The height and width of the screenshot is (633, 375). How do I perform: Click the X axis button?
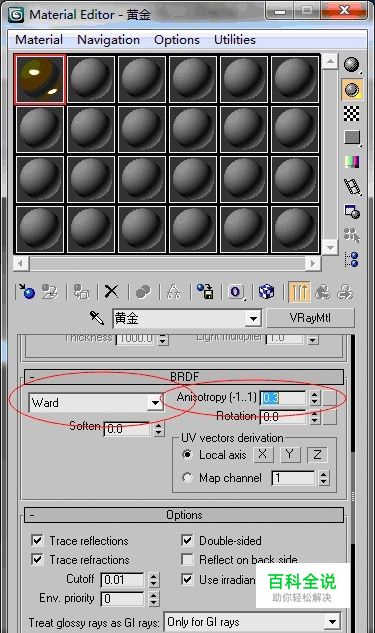pyautogui.click(x=263, y=455)
